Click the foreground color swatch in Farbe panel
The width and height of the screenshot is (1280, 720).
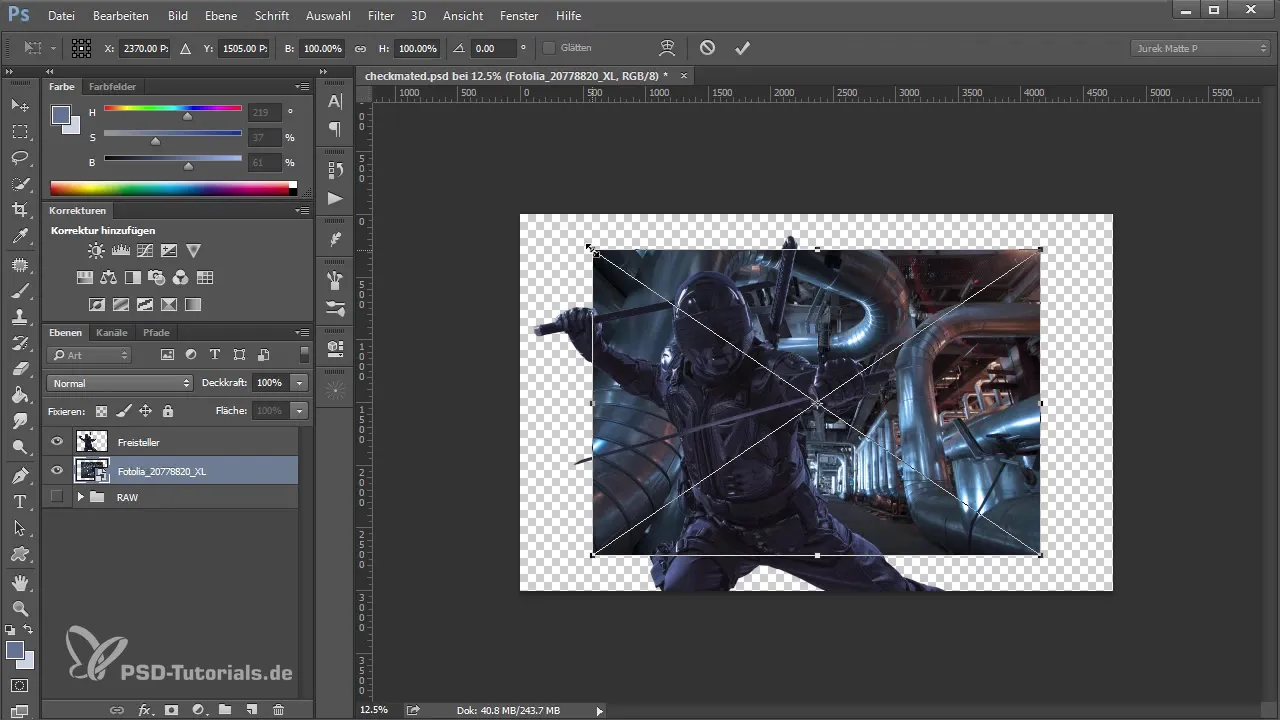tap(61, 114)
